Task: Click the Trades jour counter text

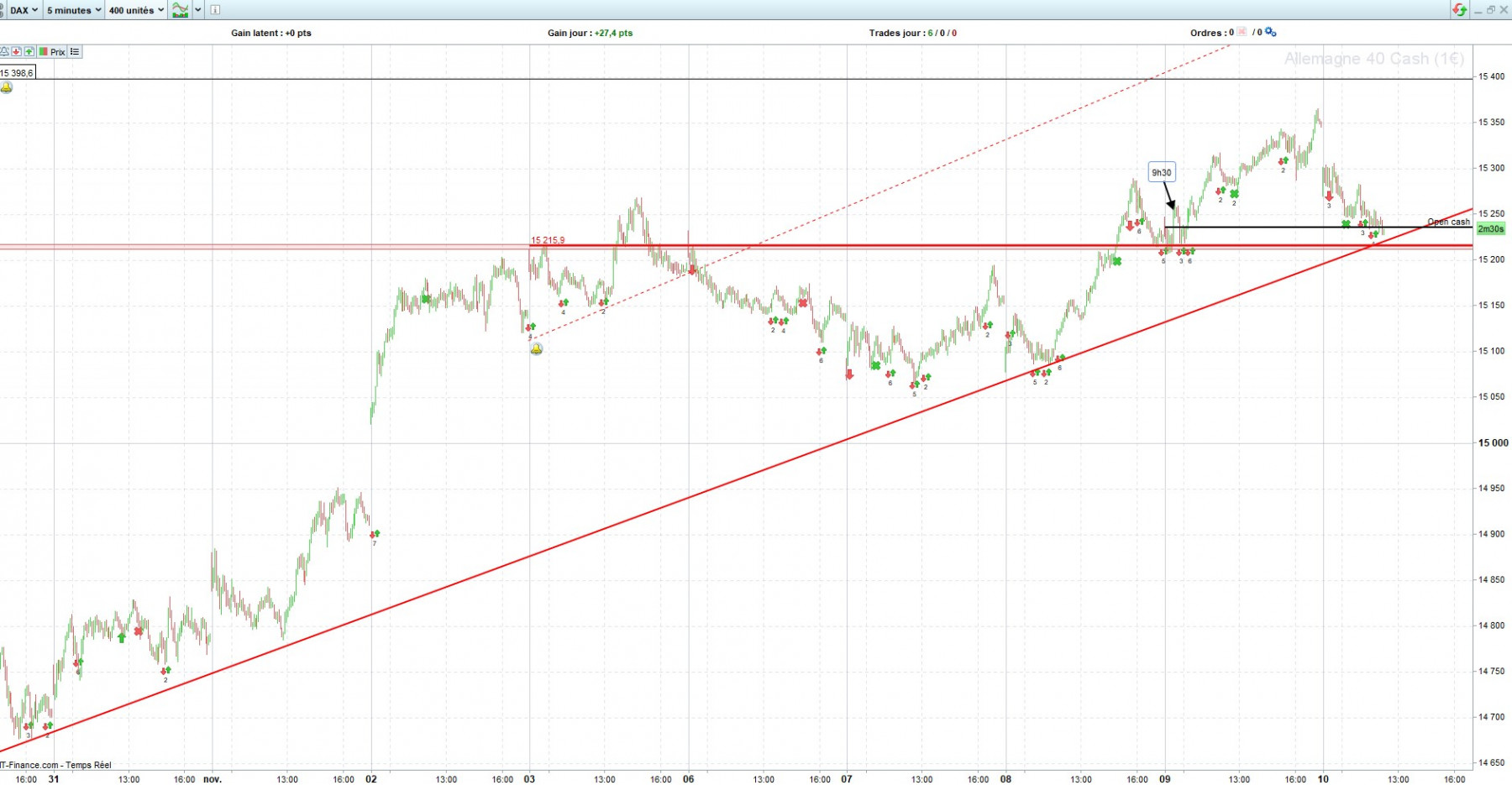Action: click(913, 33)
